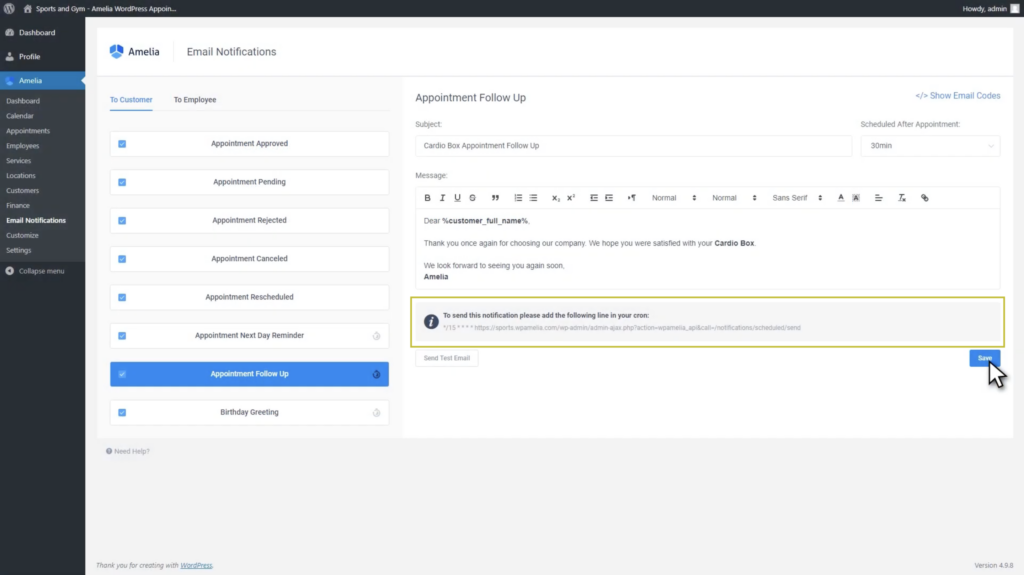Switch to the To Customer tab
1024x575 pixels.
[131, 100]
